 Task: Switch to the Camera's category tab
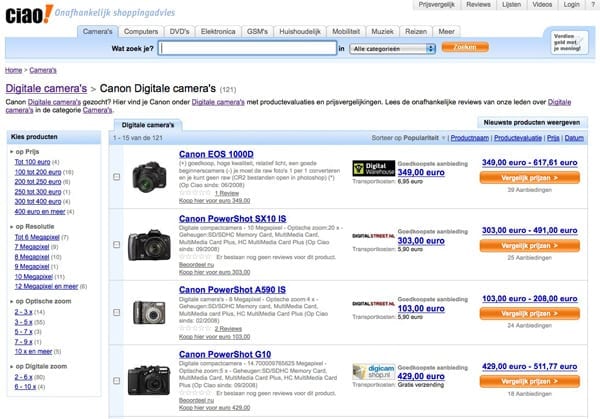point(98,31)
